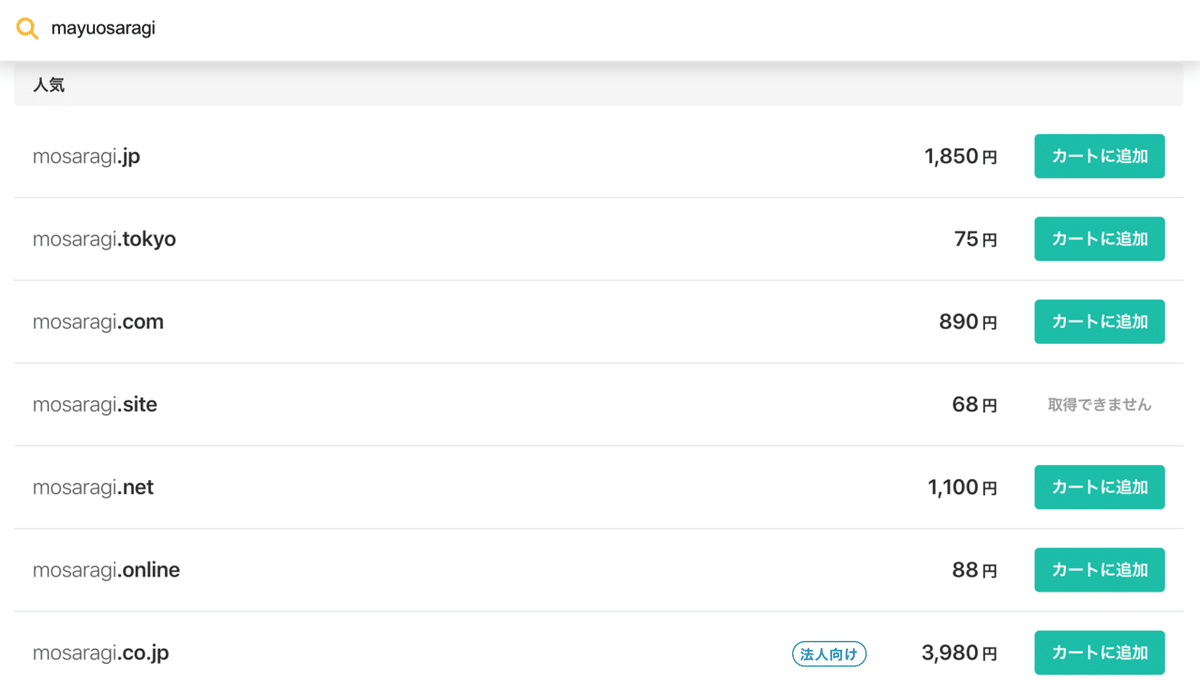The height and width of the screenshot is (690, 1200).
Task: Click the 人気 section header
Action: (x=49, y=86)
